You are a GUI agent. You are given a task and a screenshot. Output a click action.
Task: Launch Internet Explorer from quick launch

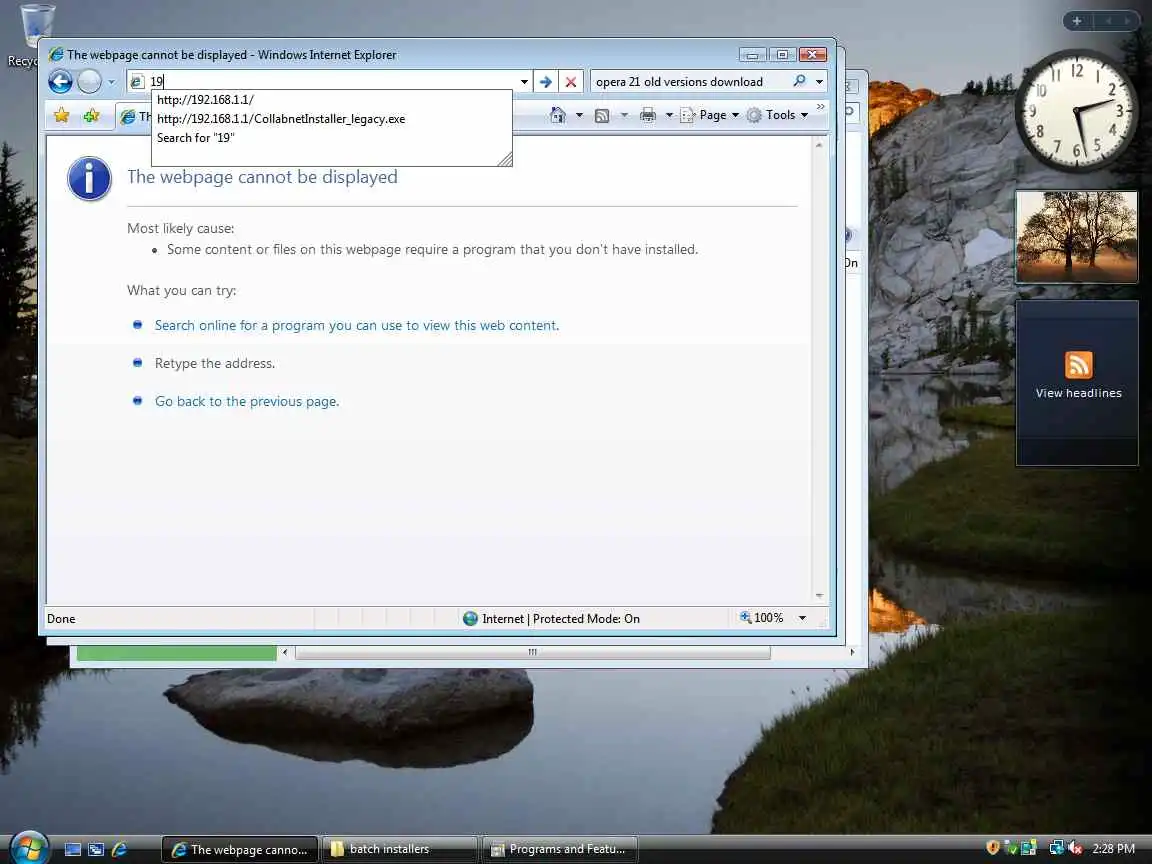pyautogui.click(x=120, y=849)
